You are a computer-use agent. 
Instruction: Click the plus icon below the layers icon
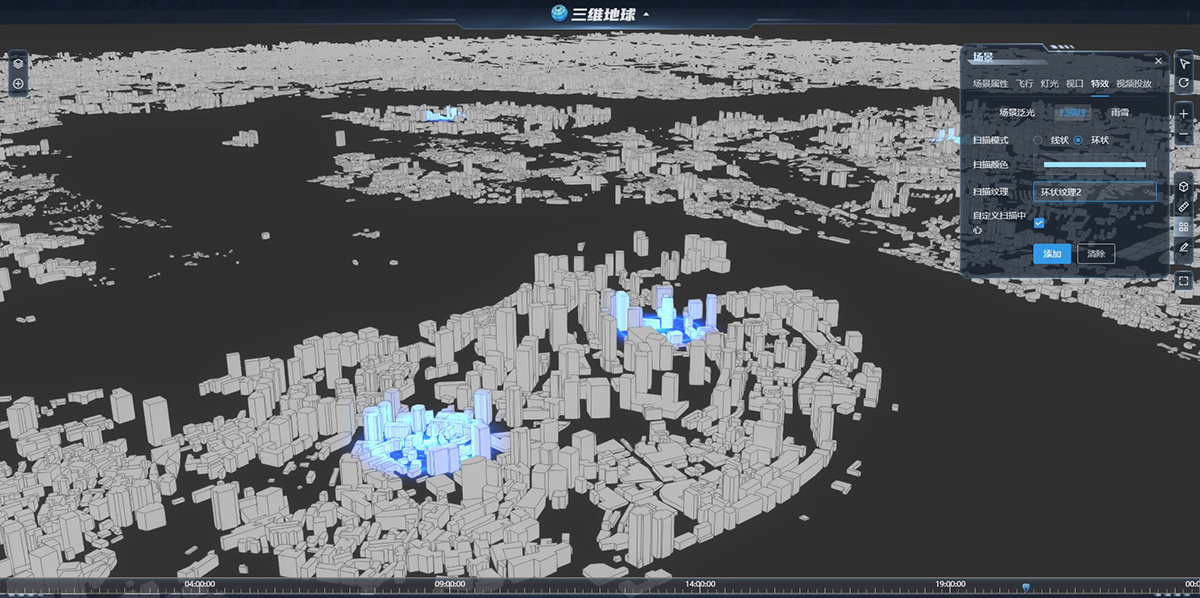pyautogui.click(x=16, y=83)
